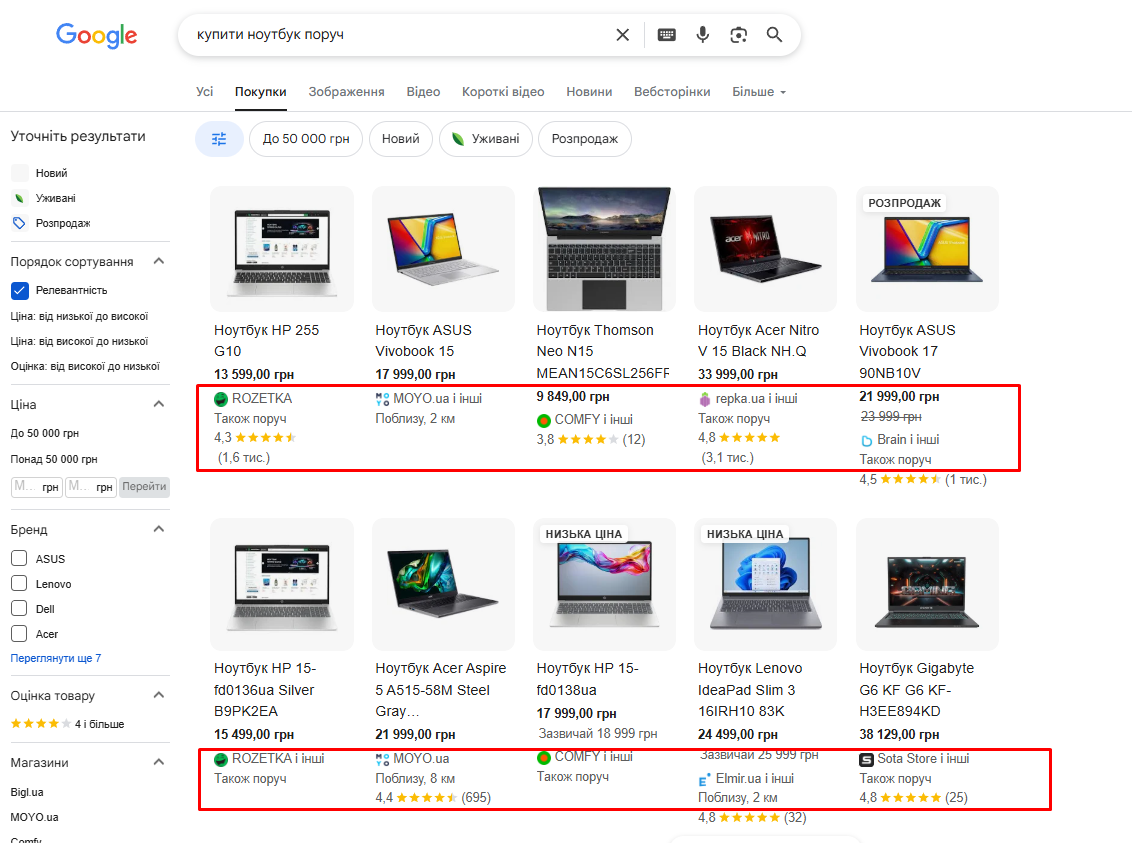Sort by Ціна: від високої до низької
Screen dimensions: 1132x843
tap(79, 341)
